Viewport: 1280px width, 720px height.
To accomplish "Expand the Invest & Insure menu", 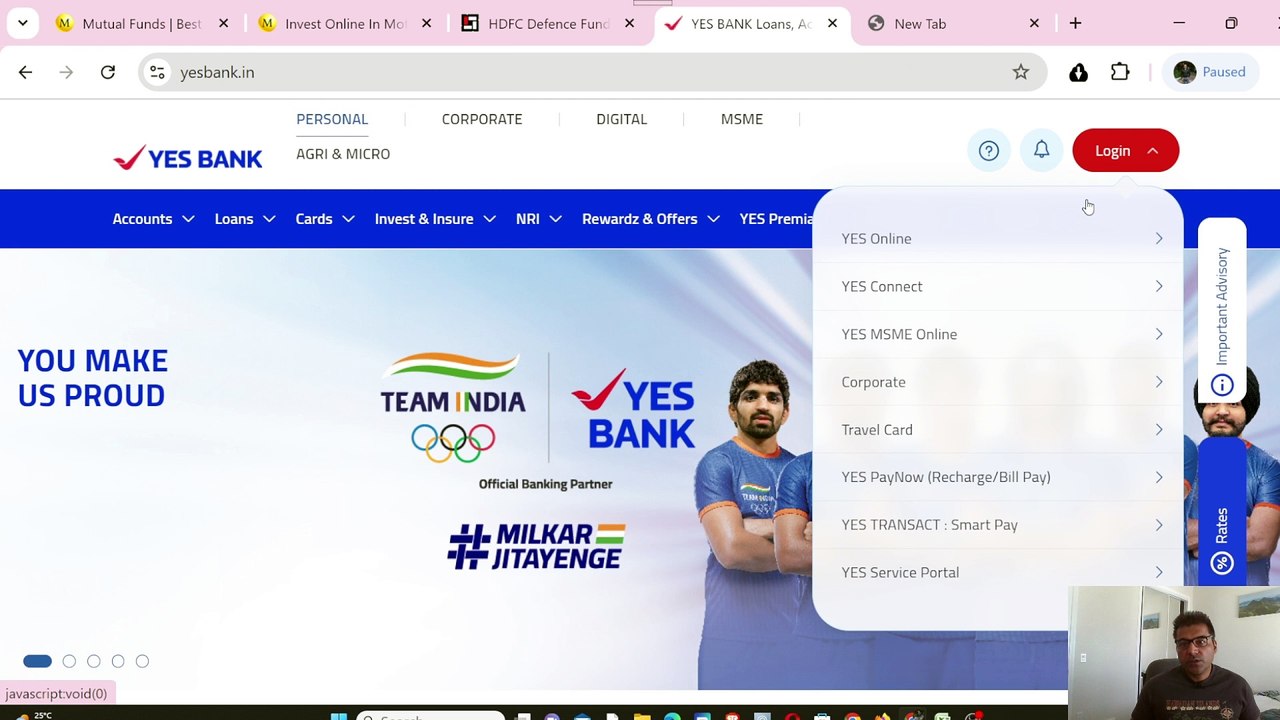I will tap(435, 219).
